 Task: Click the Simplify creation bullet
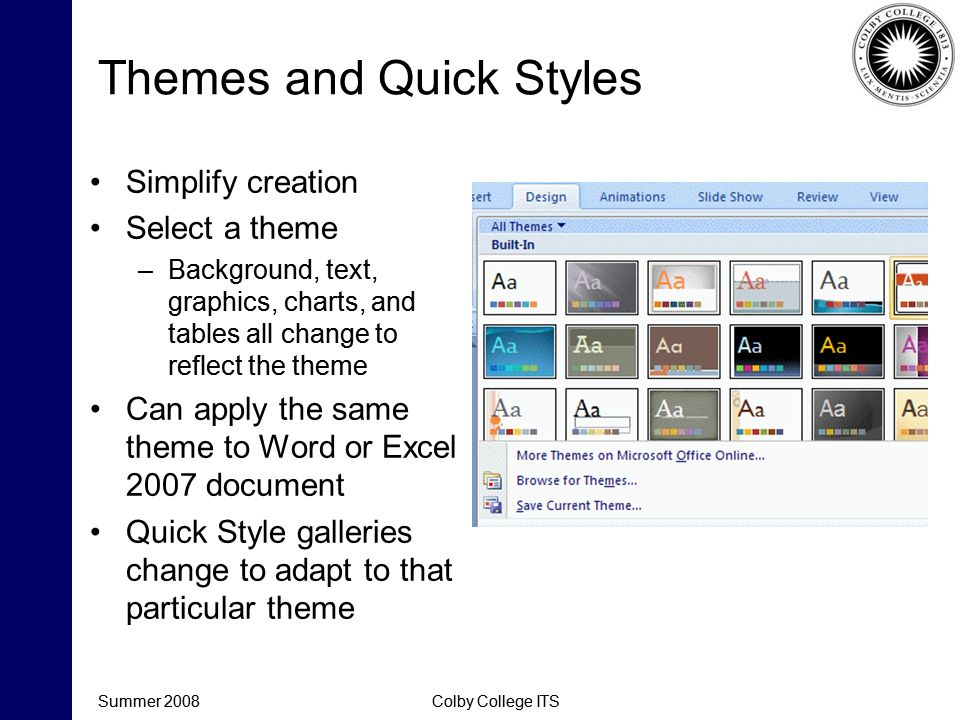point(241,182)
